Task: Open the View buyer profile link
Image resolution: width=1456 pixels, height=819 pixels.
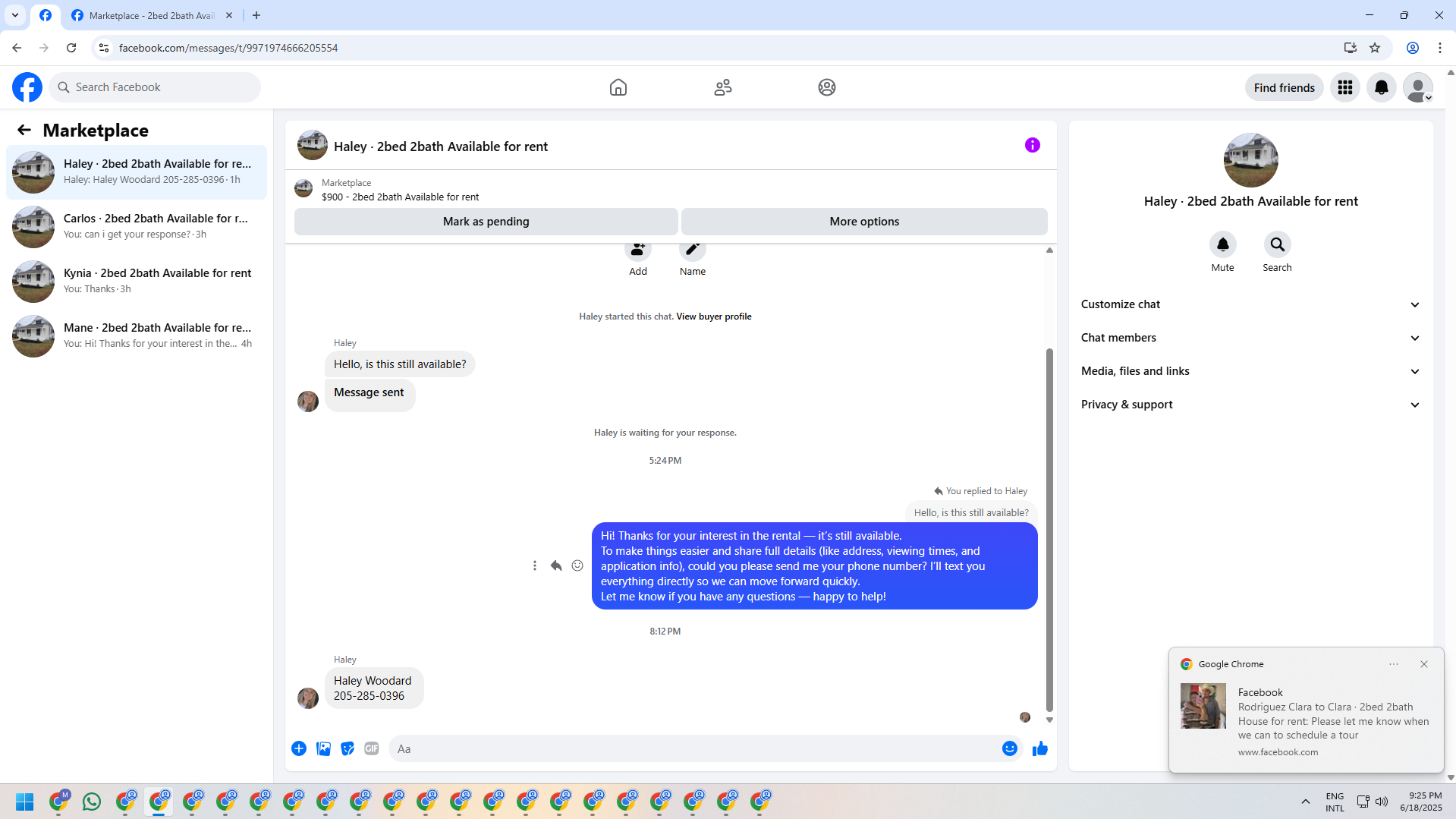Action: pos(714,317)
